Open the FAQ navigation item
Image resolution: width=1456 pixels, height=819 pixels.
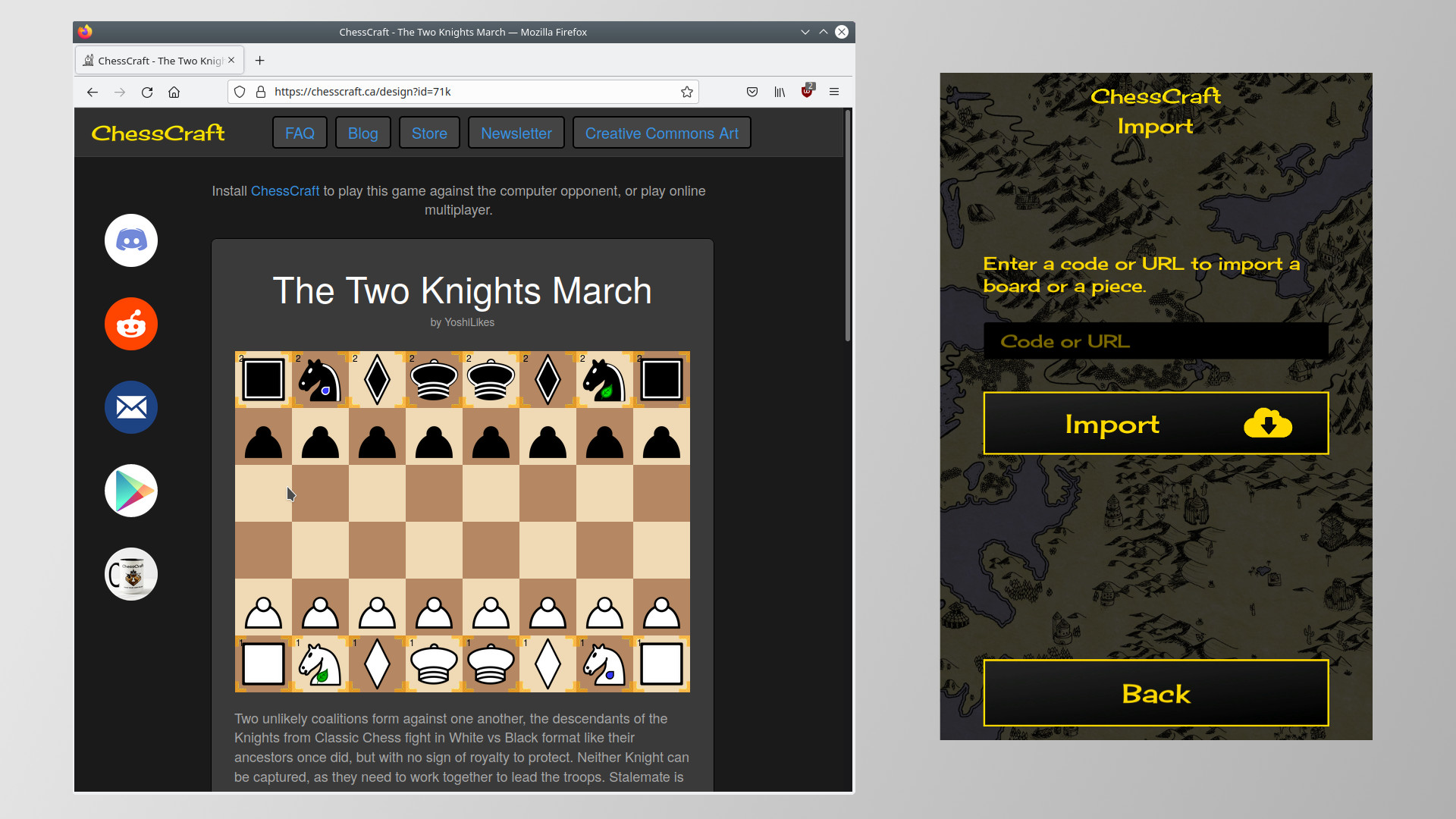pyautogui.click(x=299, y=132)
